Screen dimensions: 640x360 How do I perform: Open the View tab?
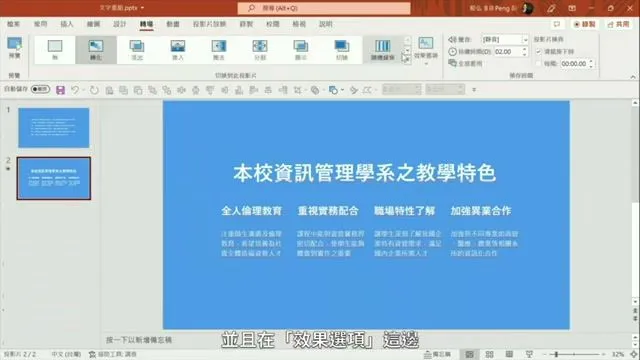tap(299, 24)
